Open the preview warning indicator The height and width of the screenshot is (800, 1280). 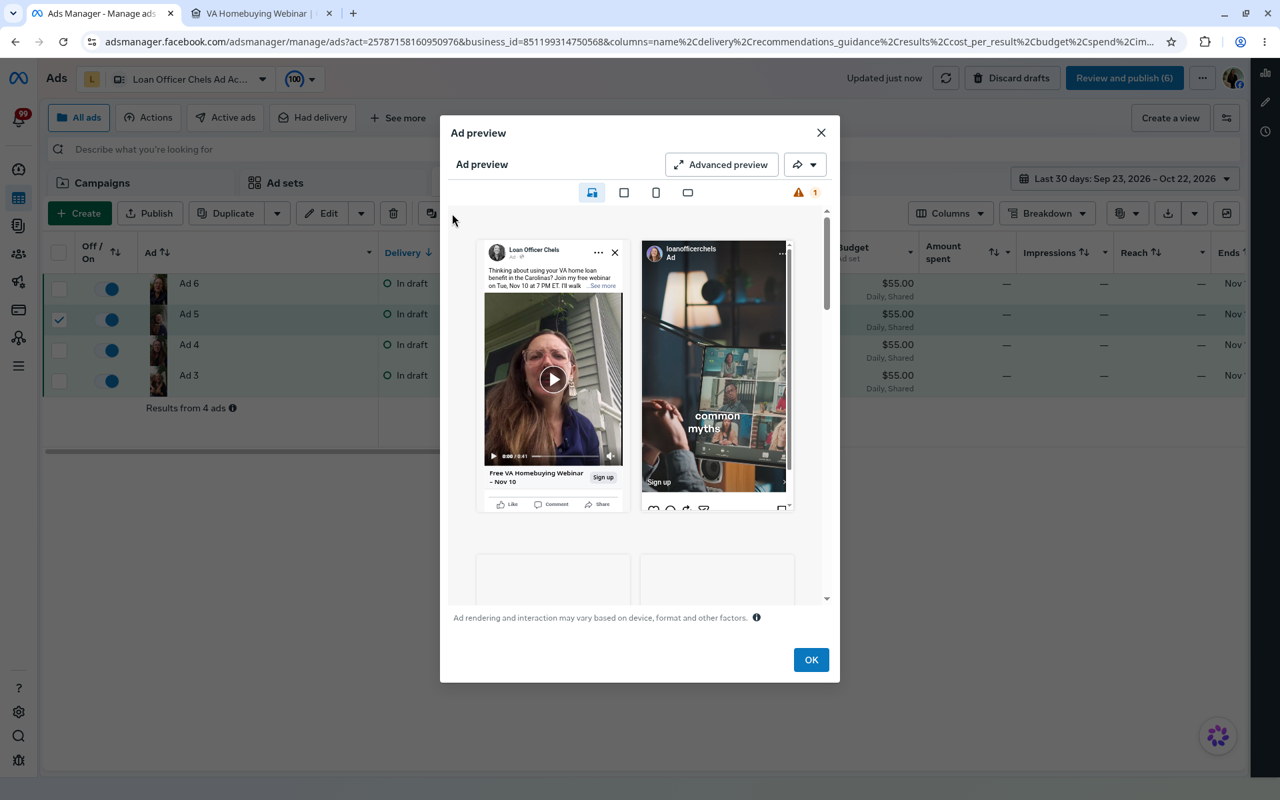(x=806, y=193)
